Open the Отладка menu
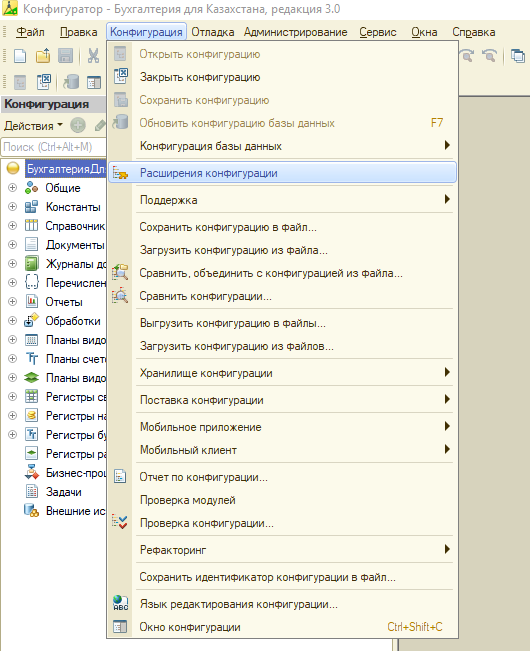The width and height of the screenshot is (530, 651). [212, 32]
